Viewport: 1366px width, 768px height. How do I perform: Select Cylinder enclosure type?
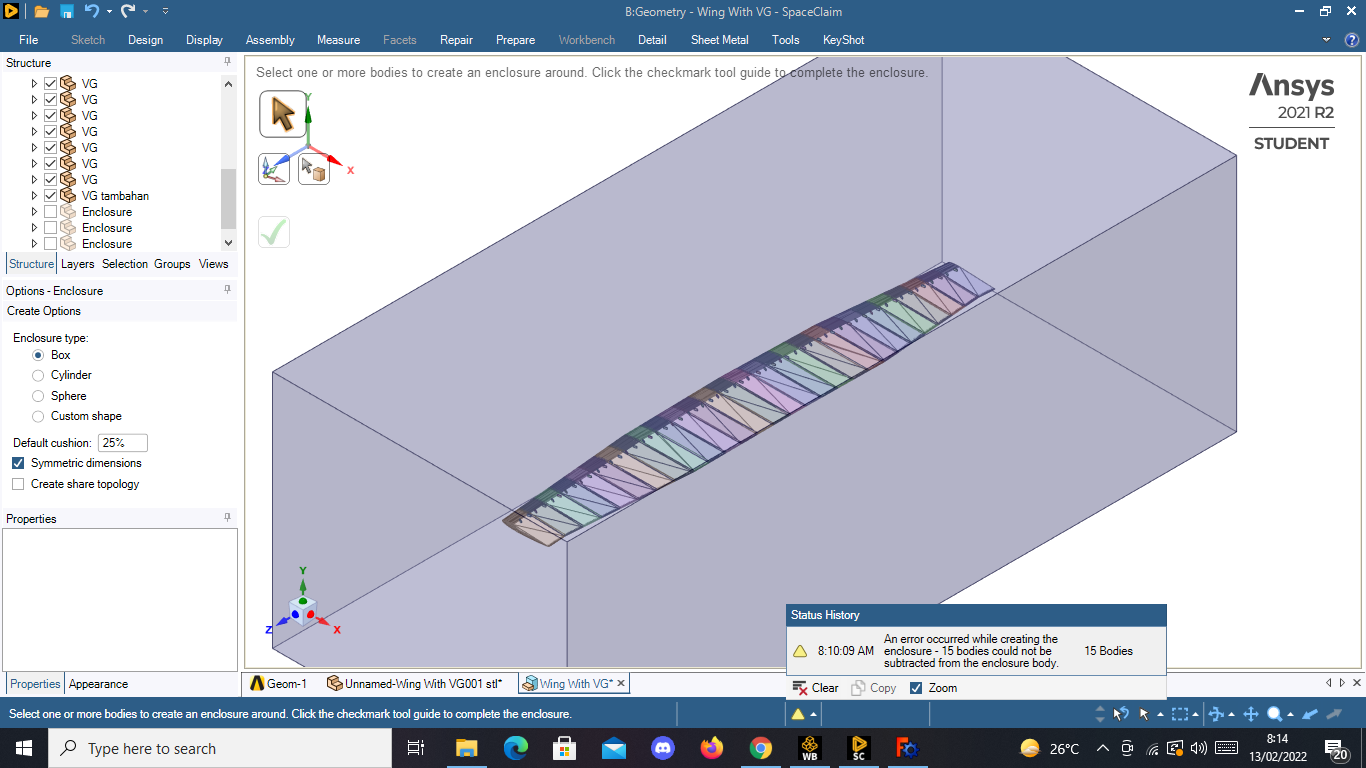(38, 375)
